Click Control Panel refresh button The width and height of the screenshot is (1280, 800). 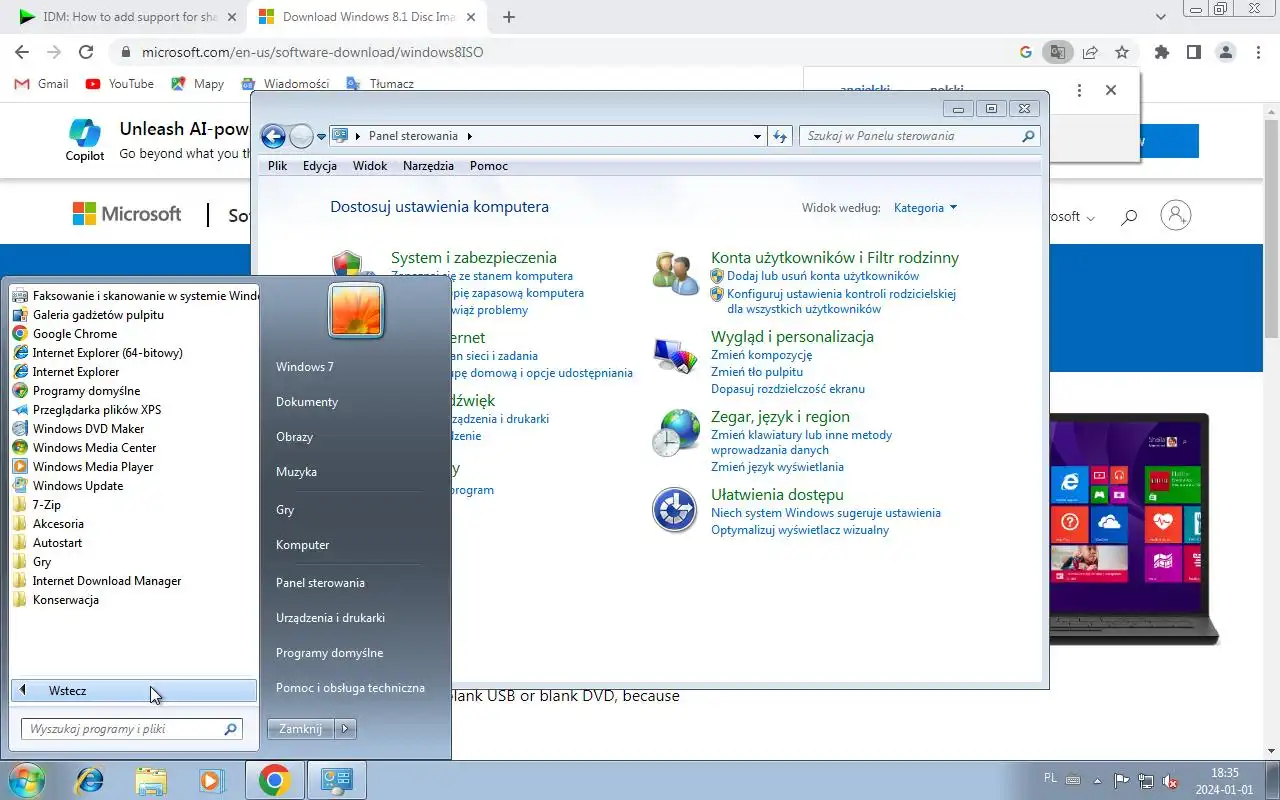click(781, 136)
